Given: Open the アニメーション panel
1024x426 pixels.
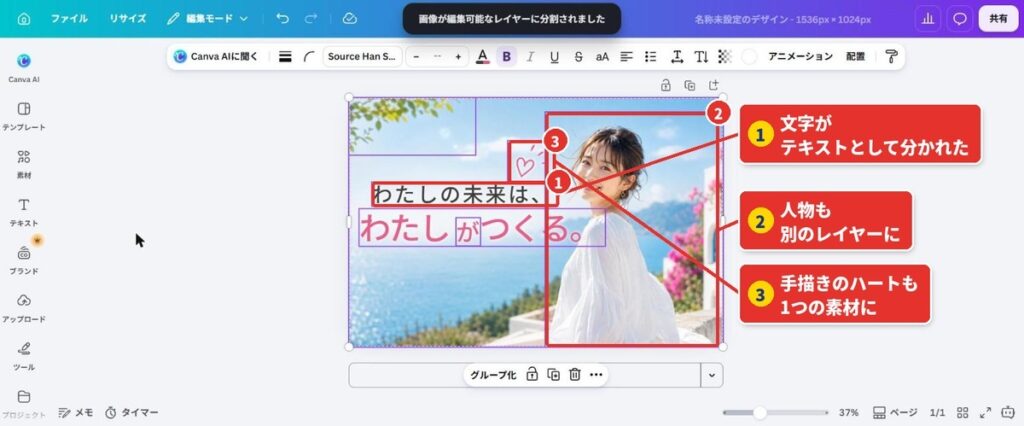Looking at the screenshot, I should [x=800, y=57].
